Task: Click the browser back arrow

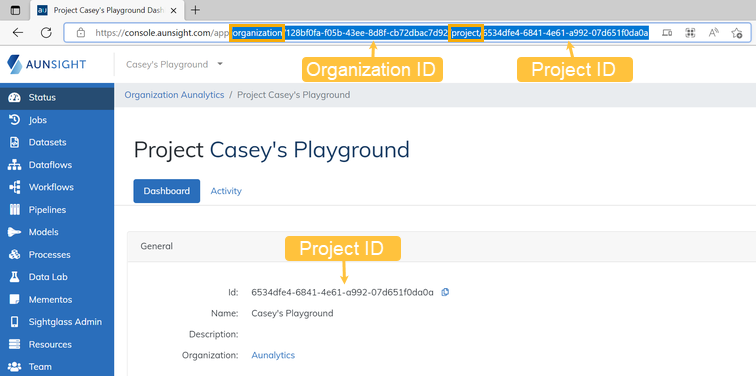Action: pyautogui.click(x=18, y=32)
